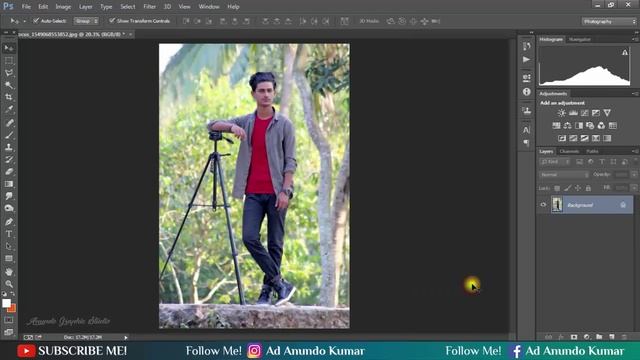Switch to the Navigator tab
This screenshot has width=640, height=360.
pos(580,40)
